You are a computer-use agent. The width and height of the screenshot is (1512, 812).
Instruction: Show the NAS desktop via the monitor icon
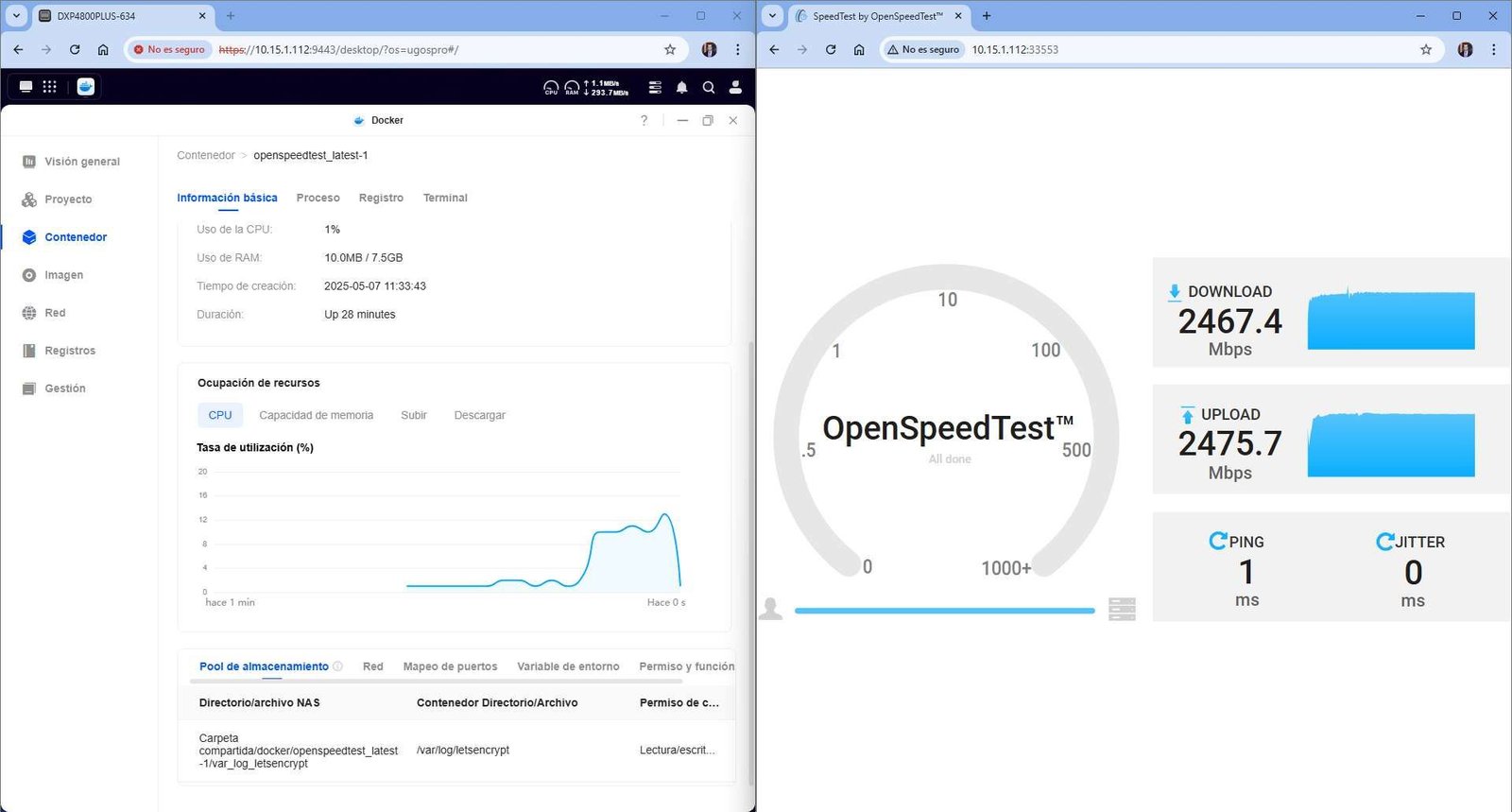click(26, 87)
